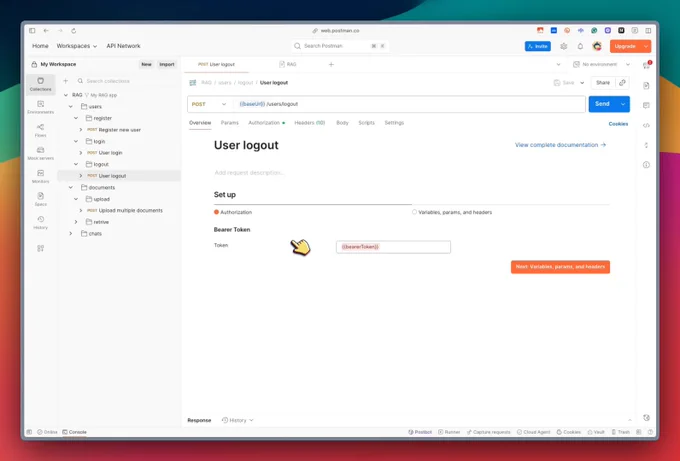Open History in the left sidebar
Image resolution: width=680 pixels, height=461 pixels.
tap(40, 221)
